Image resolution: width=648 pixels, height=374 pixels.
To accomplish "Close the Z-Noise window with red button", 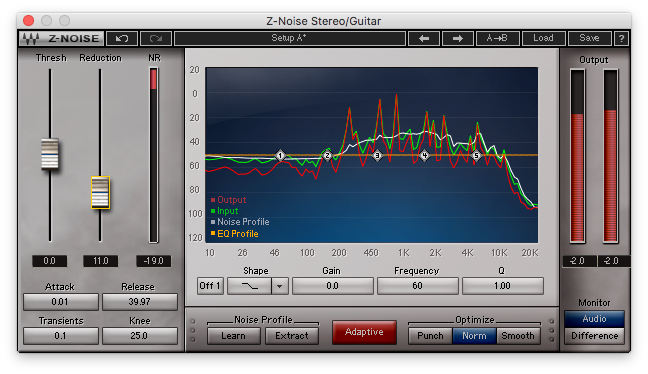I will [29, 20].
